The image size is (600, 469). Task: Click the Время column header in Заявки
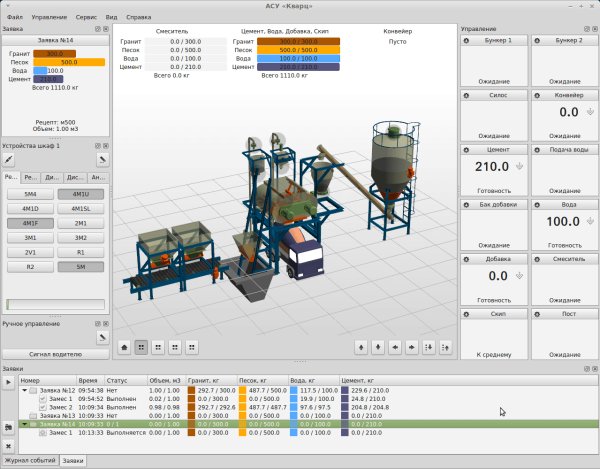(x=88, y=381)
